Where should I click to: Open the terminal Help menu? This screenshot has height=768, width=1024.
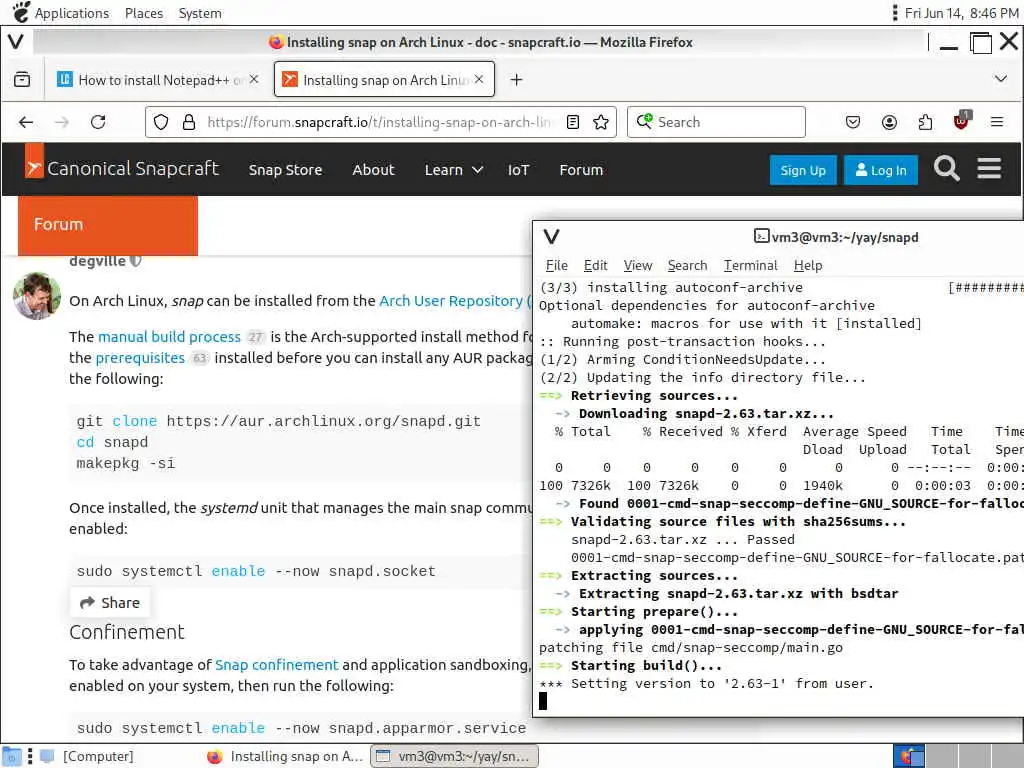[808, 265]
